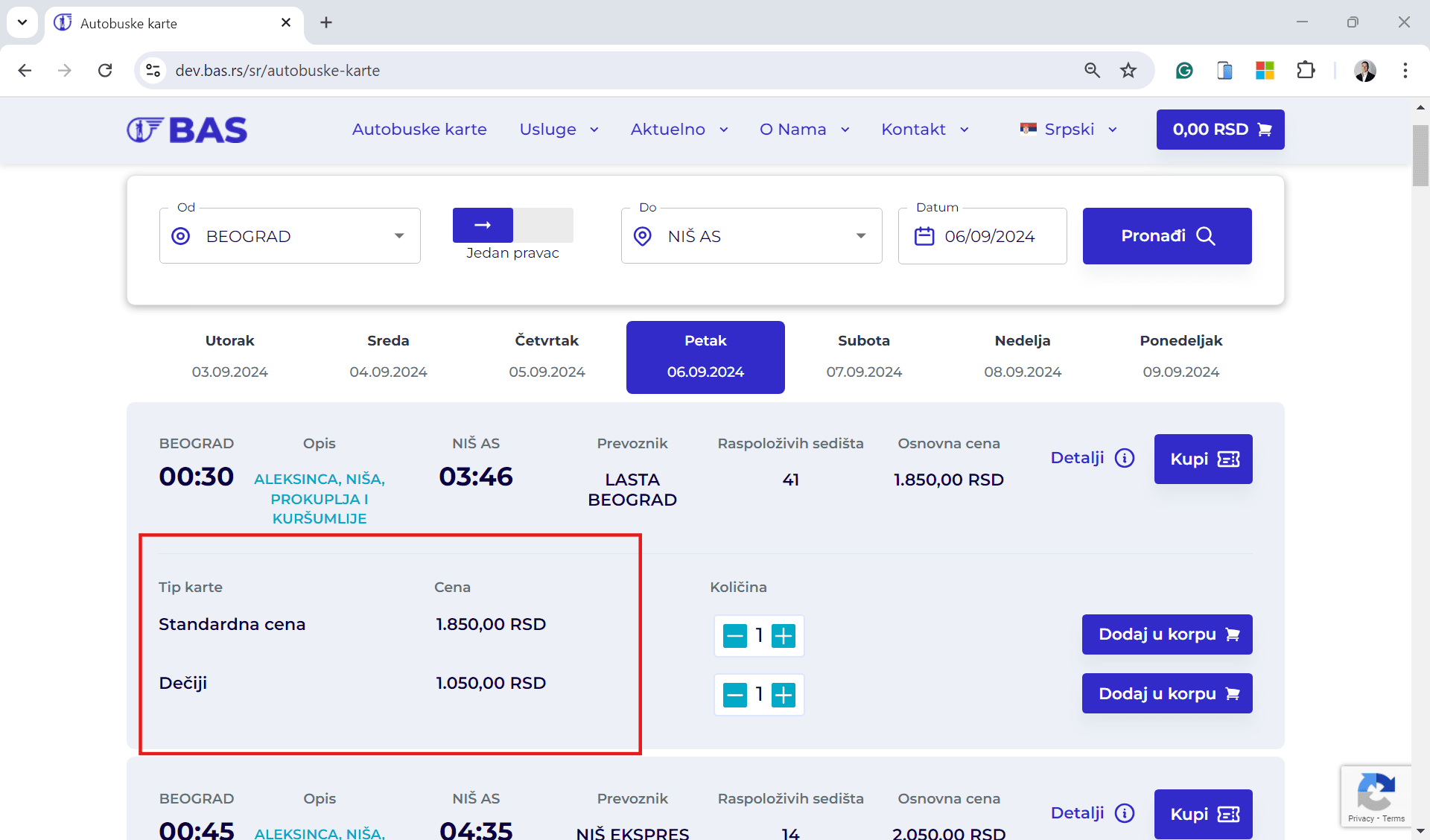Close the Autobuske karte tab
Screen dimensions: 1430x840
286,22
